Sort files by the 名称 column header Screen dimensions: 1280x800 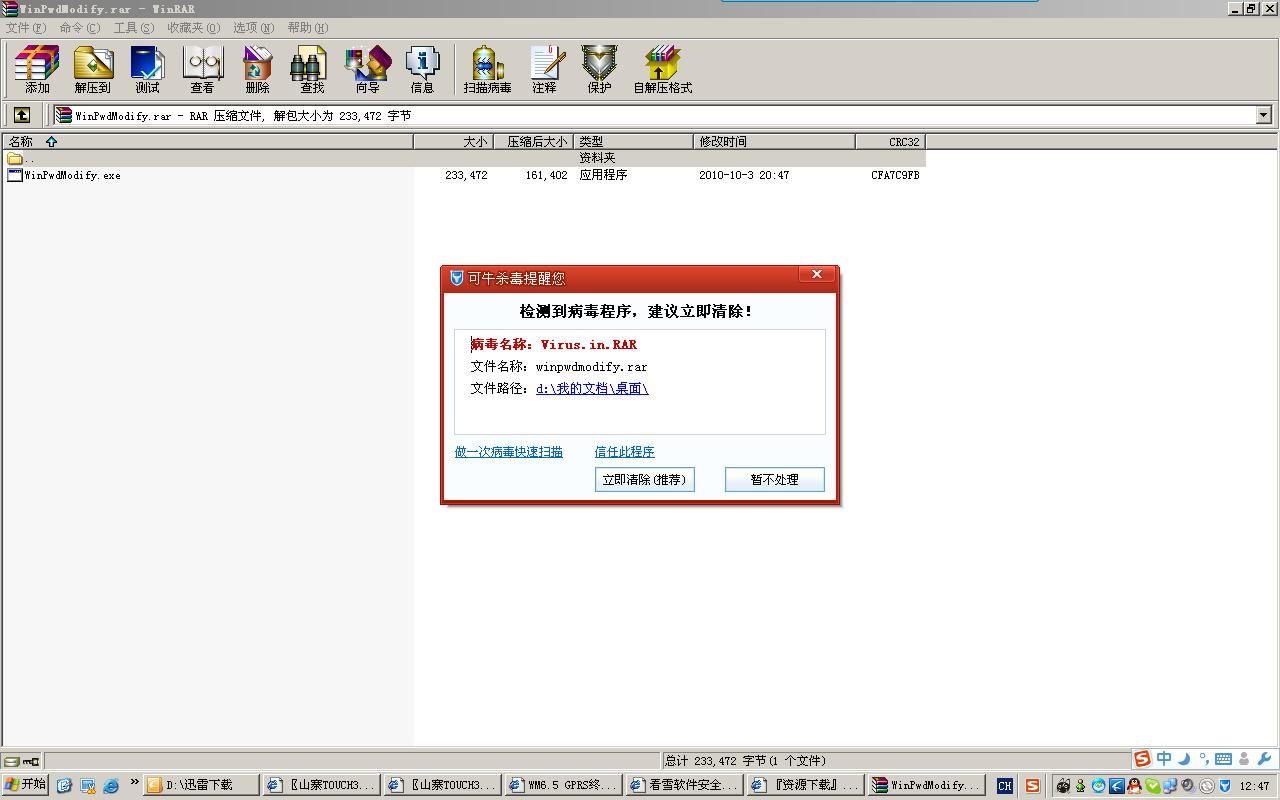[x=208, y=142]
